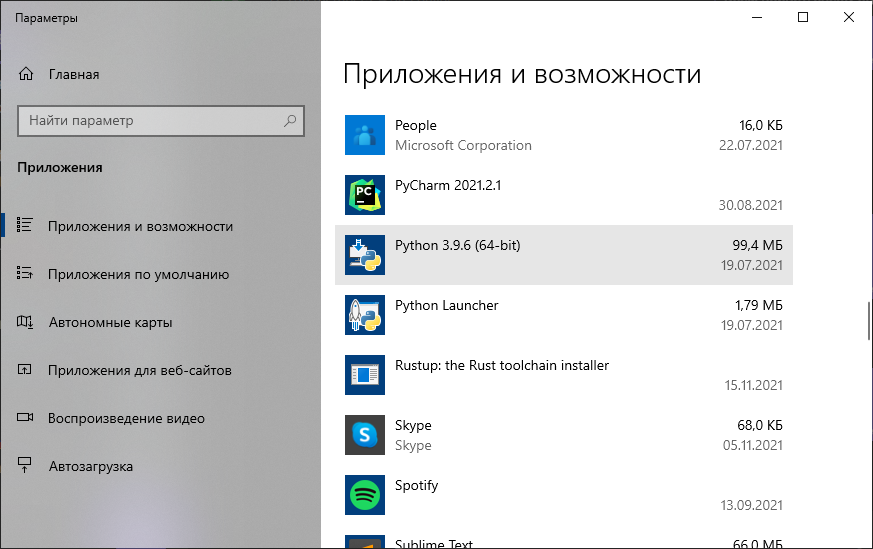Click the icon for Приложения для веб-сайтов
Screen dimensions: 873x549
click(x=24, y=369)
